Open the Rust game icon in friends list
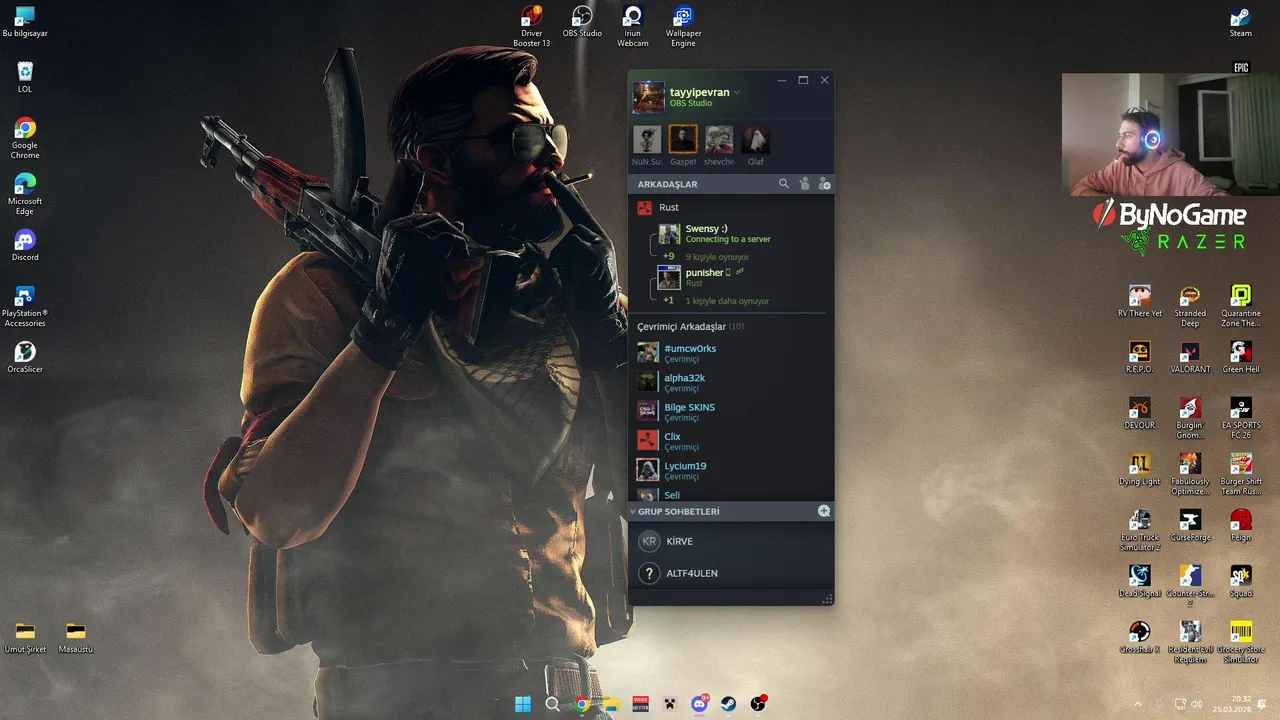This screenshot has width=1280, height=720. tap(645, 207)
